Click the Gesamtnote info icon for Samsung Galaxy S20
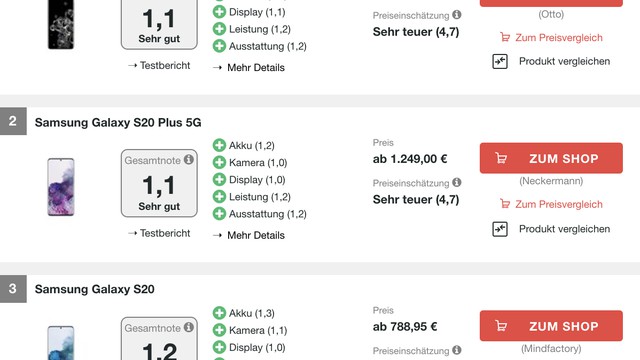Screen dimensions: 640x360 (189, 327)
